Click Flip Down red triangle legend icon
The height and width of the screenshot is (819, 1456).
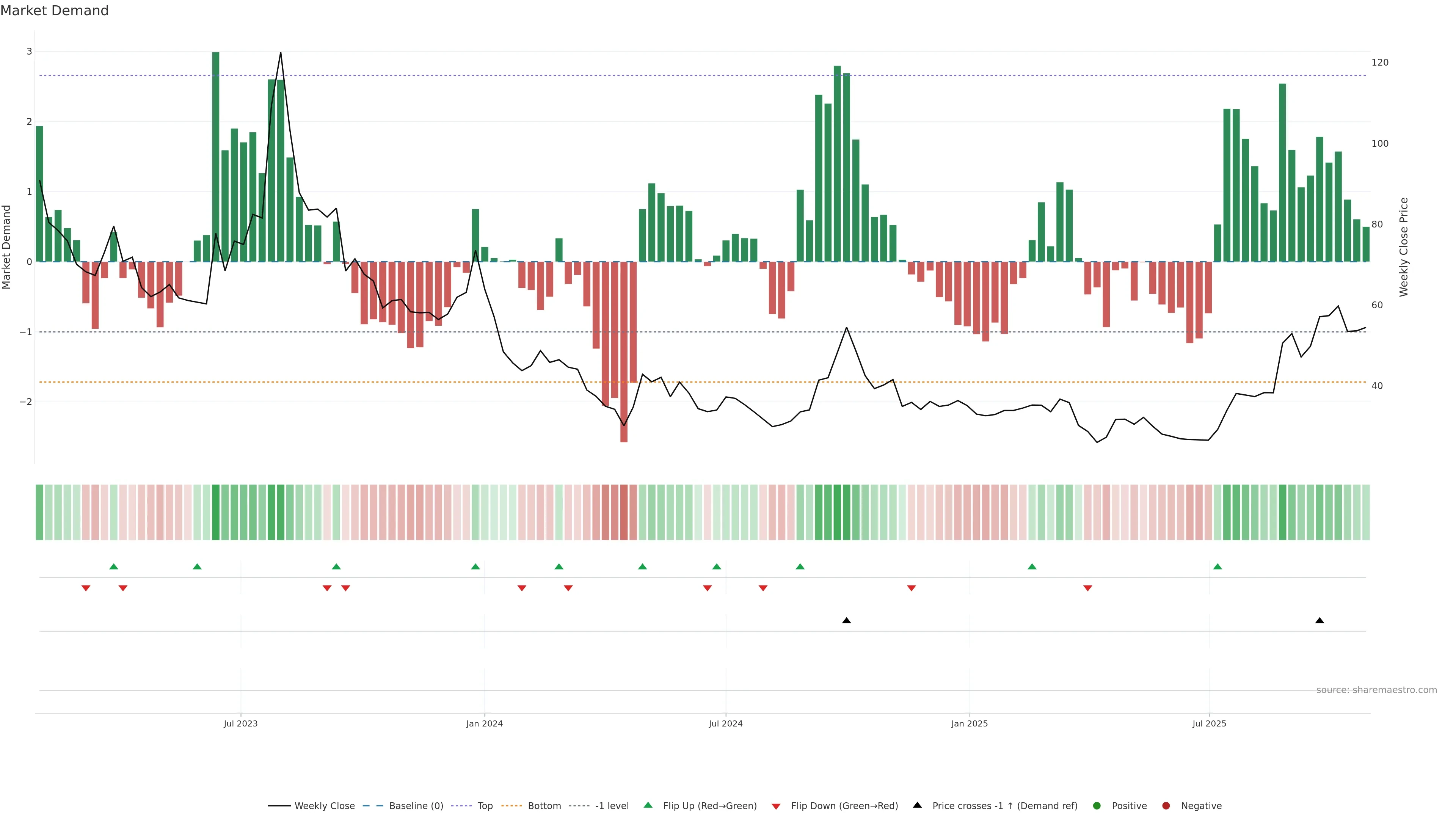pyautogui.click(x=776, y=806)
